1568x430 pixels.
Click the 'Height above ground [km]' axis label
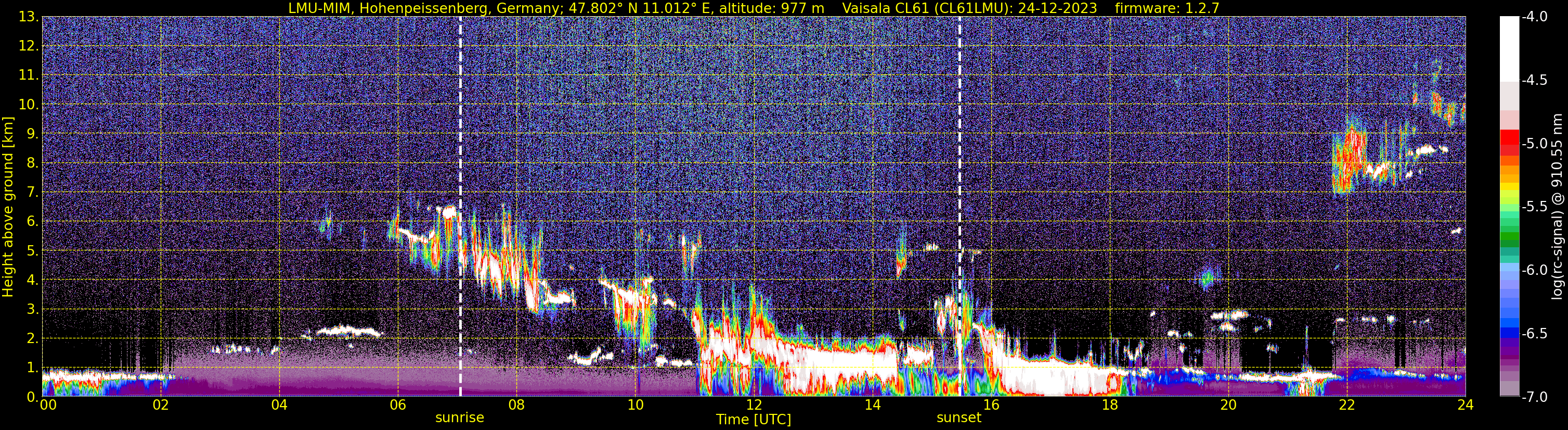[x=8, y=207]
